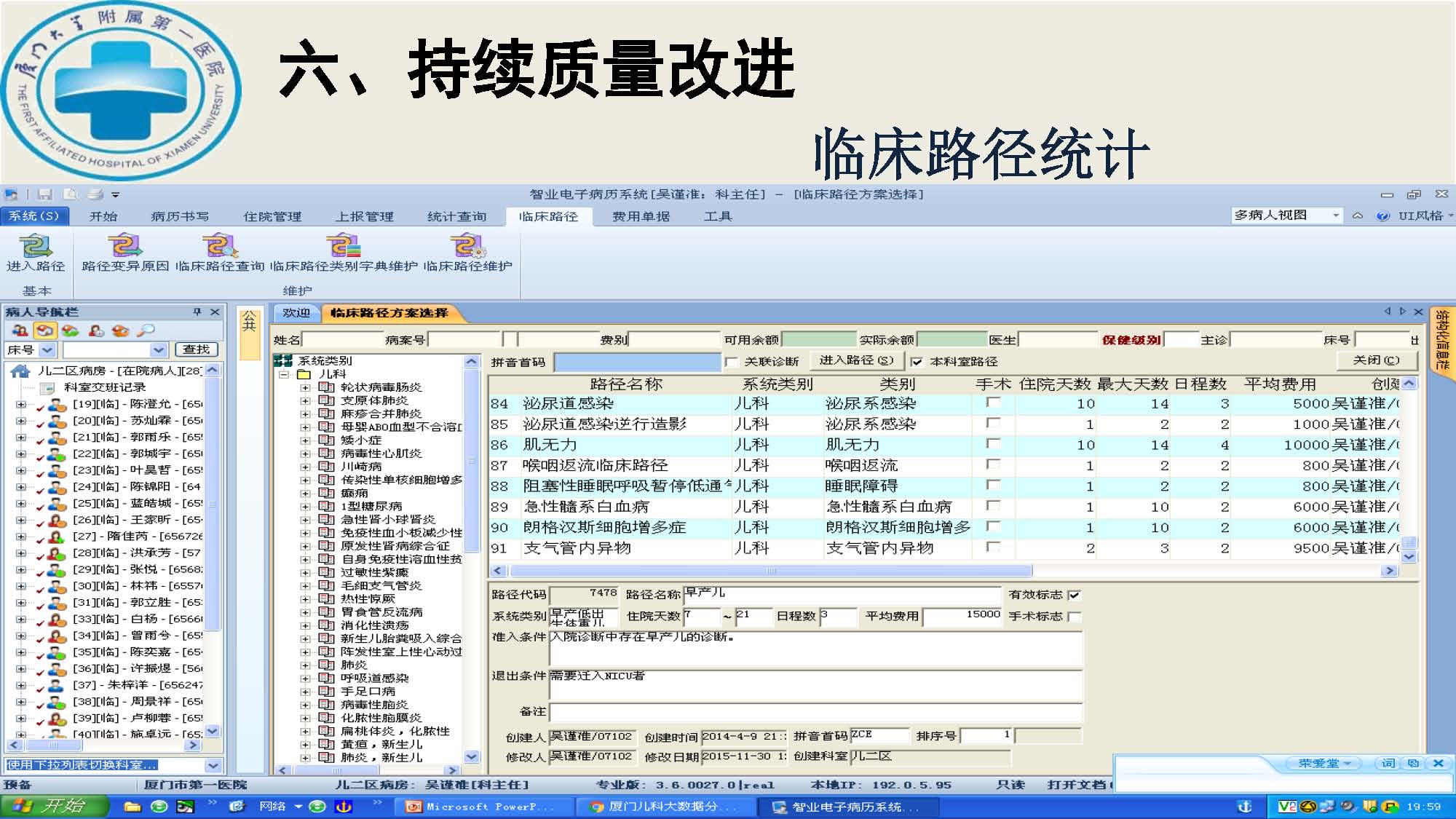Viewport: 1456px width, 819px height.
Task: Click Microsoft PowerPoint taskbar button
Action: [485, 807]
